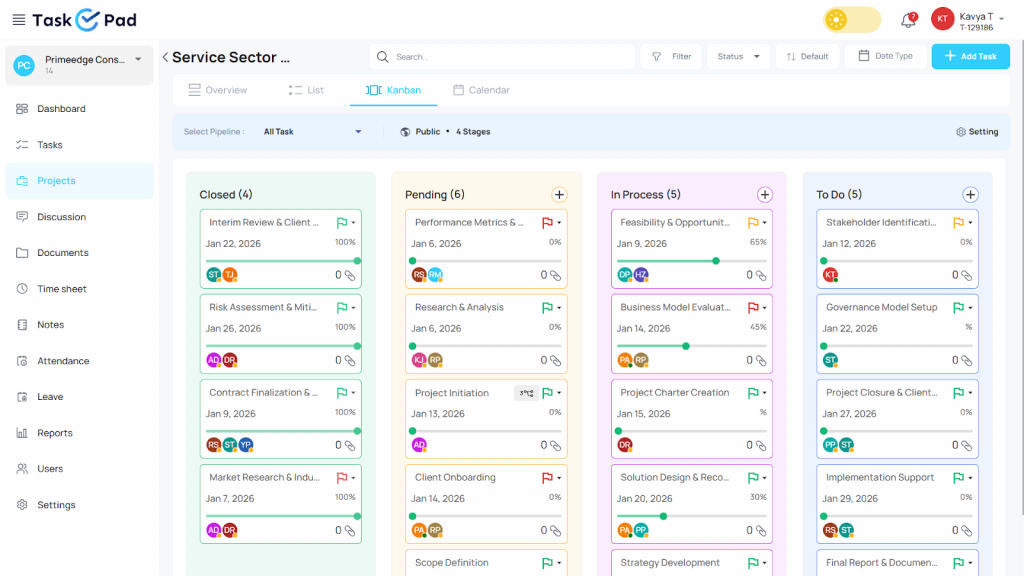This screenshot has height=576, width=1024.
Task: Toggle the light/dark theme switch
Action: [x=852, y=20]
